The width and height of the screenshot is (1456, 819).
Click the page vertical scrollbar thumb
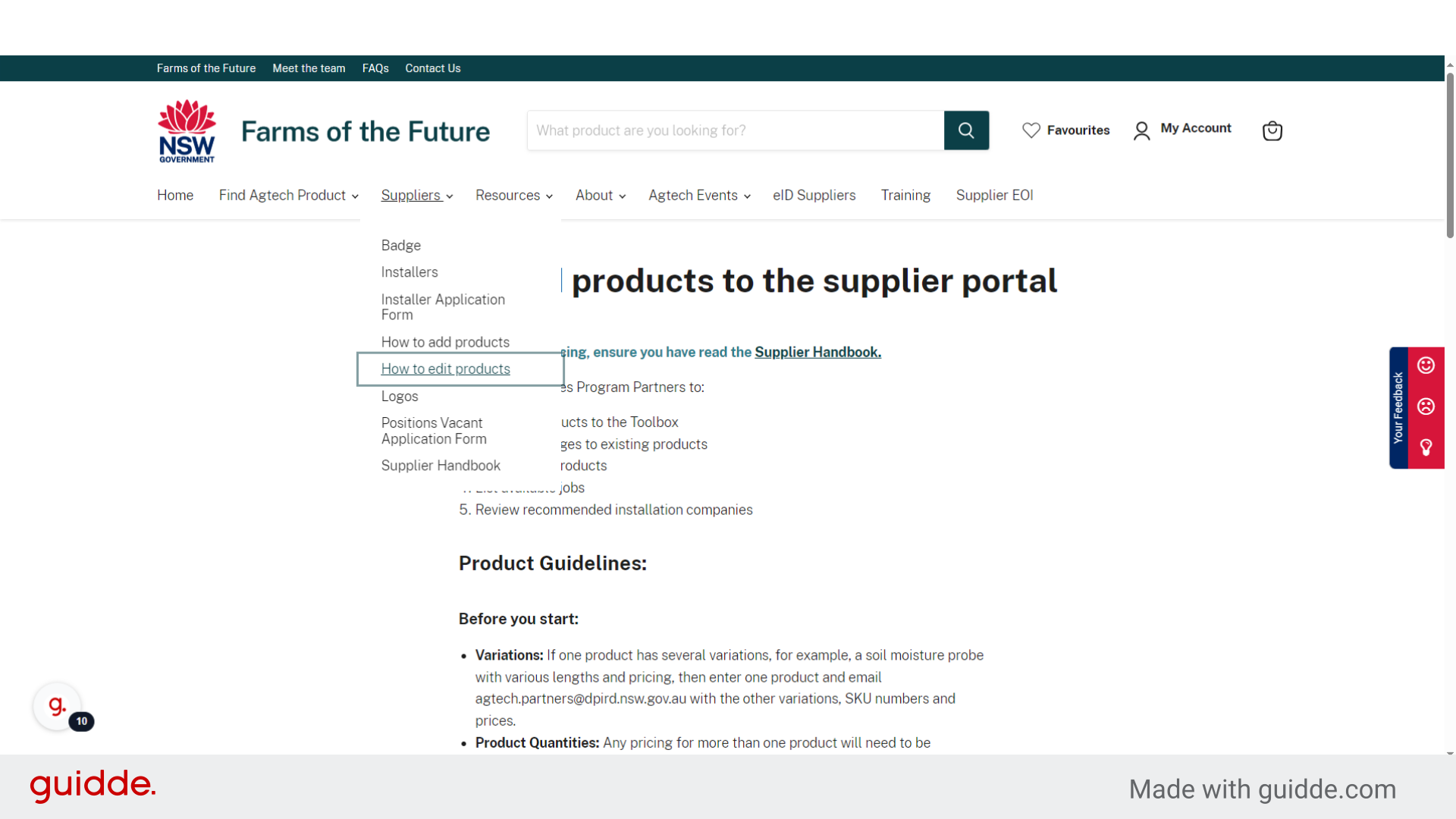(1450, 155)
